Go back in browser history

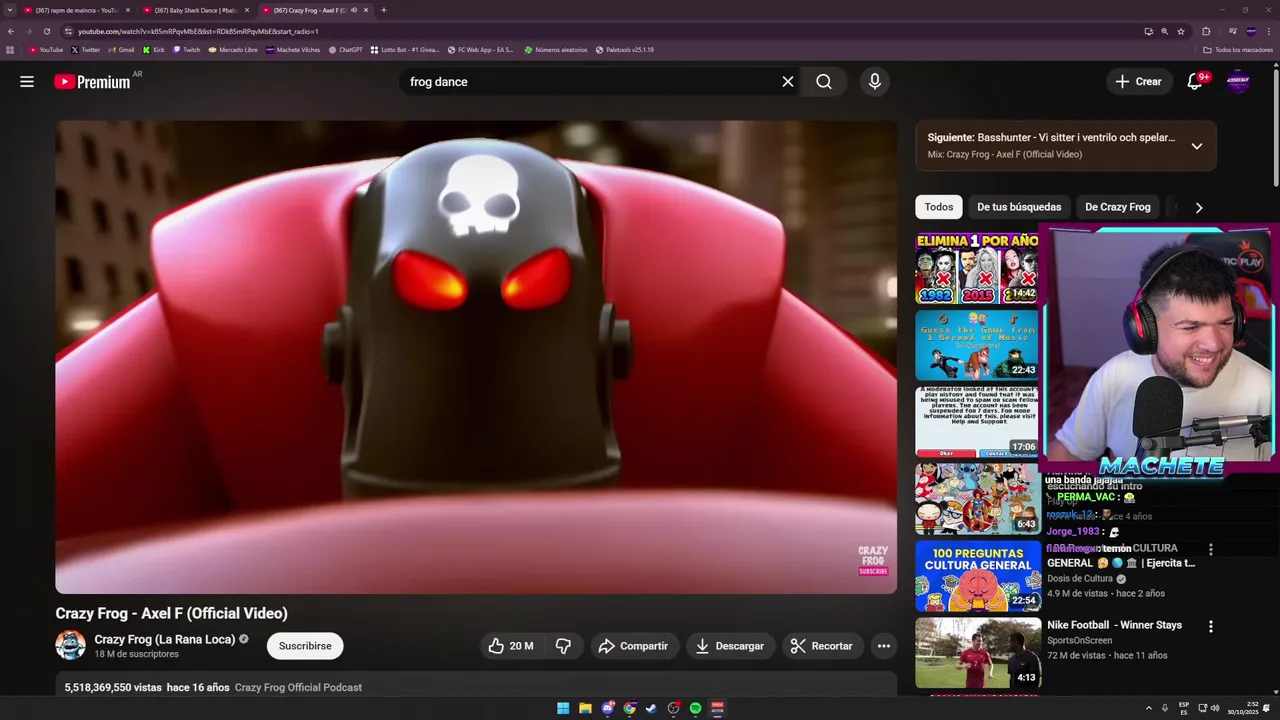(11, 31)
